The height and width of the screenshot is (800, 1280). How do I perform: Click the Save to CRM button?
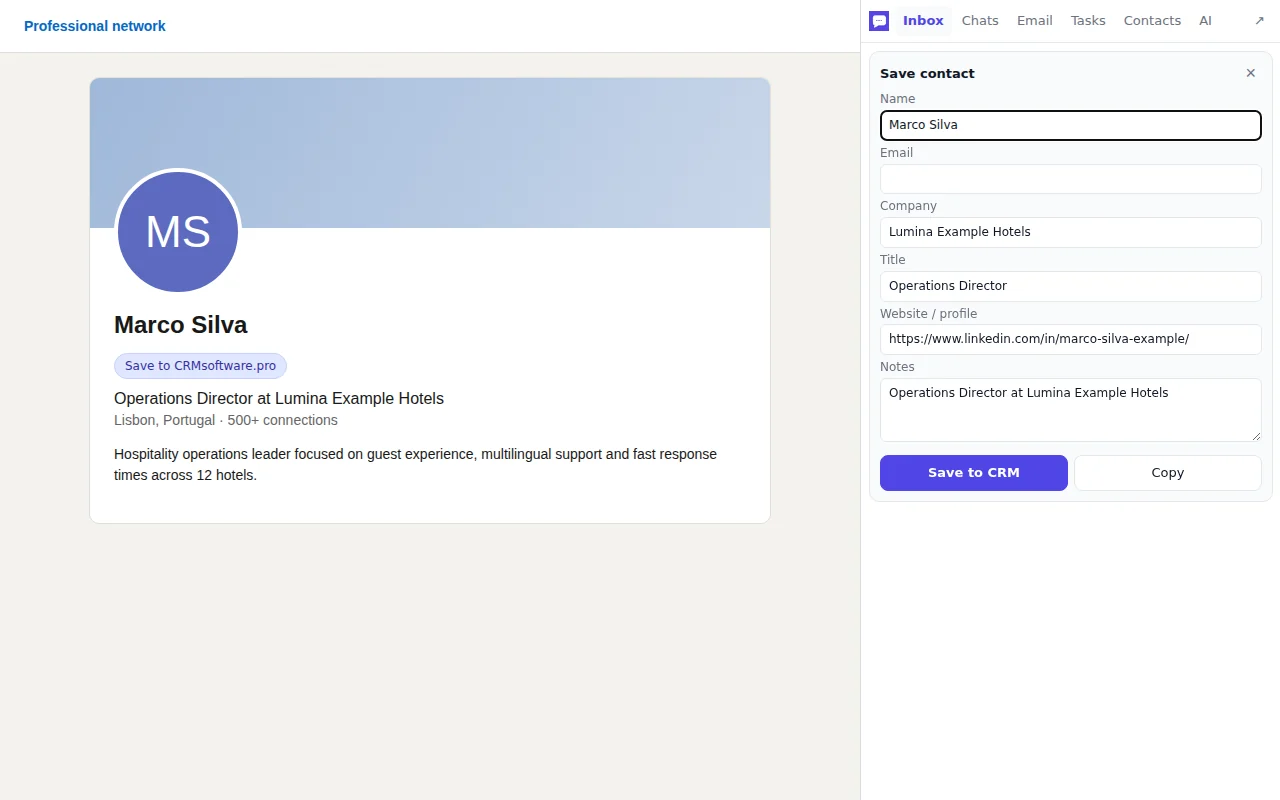(974, 473)
